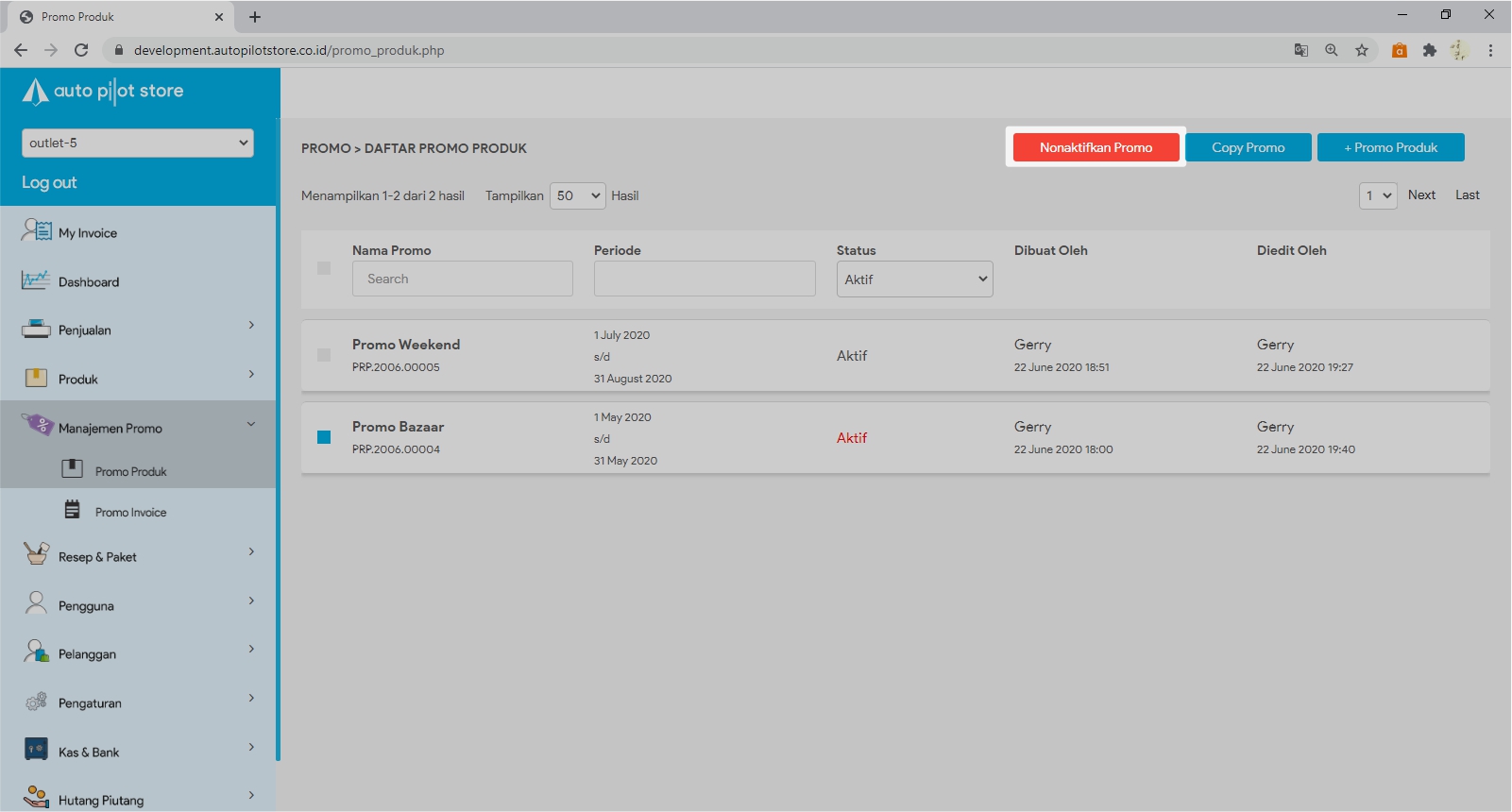
Task: Bookmark this page with star icon
Action: coord(1361,50)
